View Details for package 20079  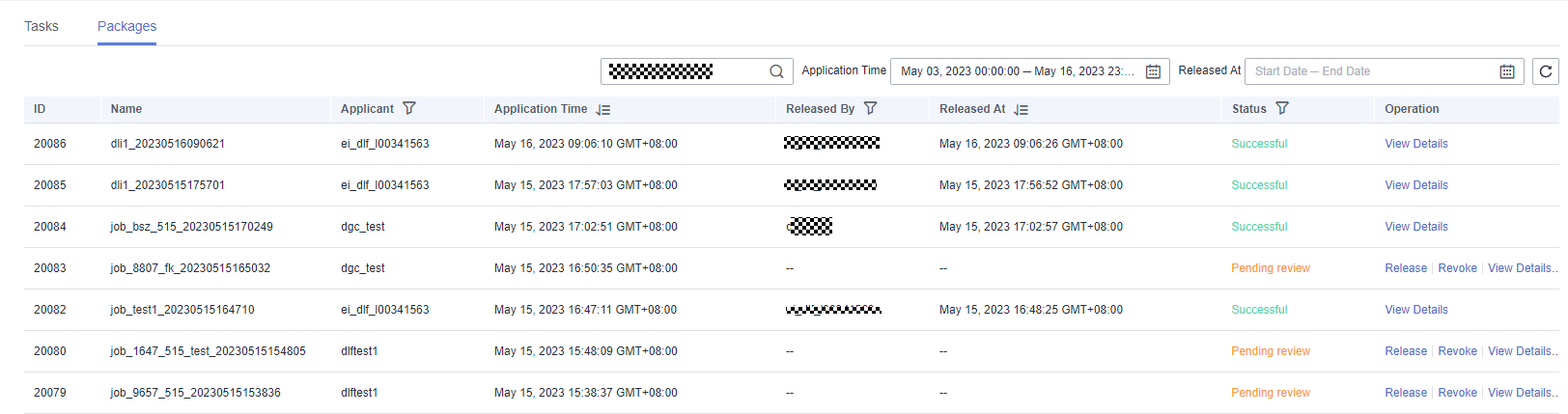pyautogui.click(x=1520, y=393)
